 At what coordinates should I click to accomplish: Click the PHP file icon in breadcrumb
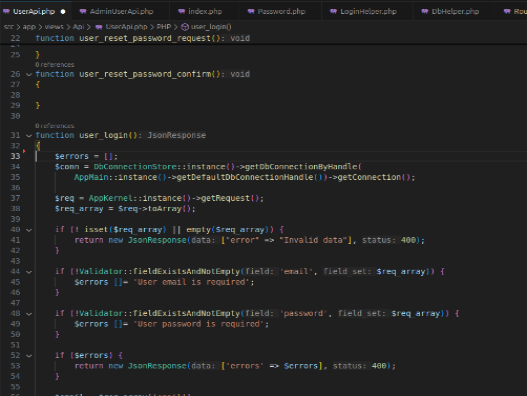(99, 27)
